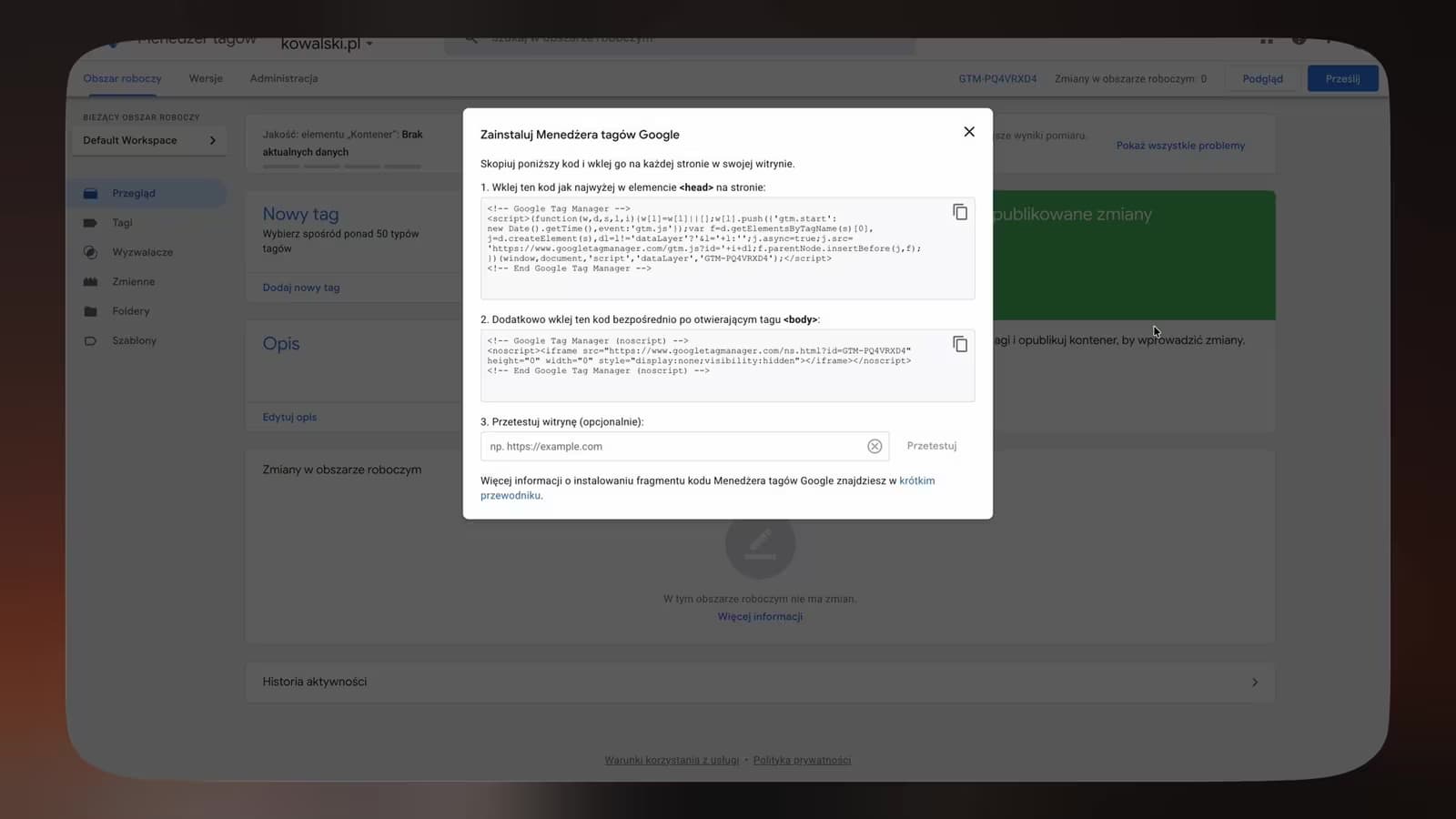Click Pokaż wszystkie problemy link
Screen dimensions: 1456x819
coord(1180,146)
